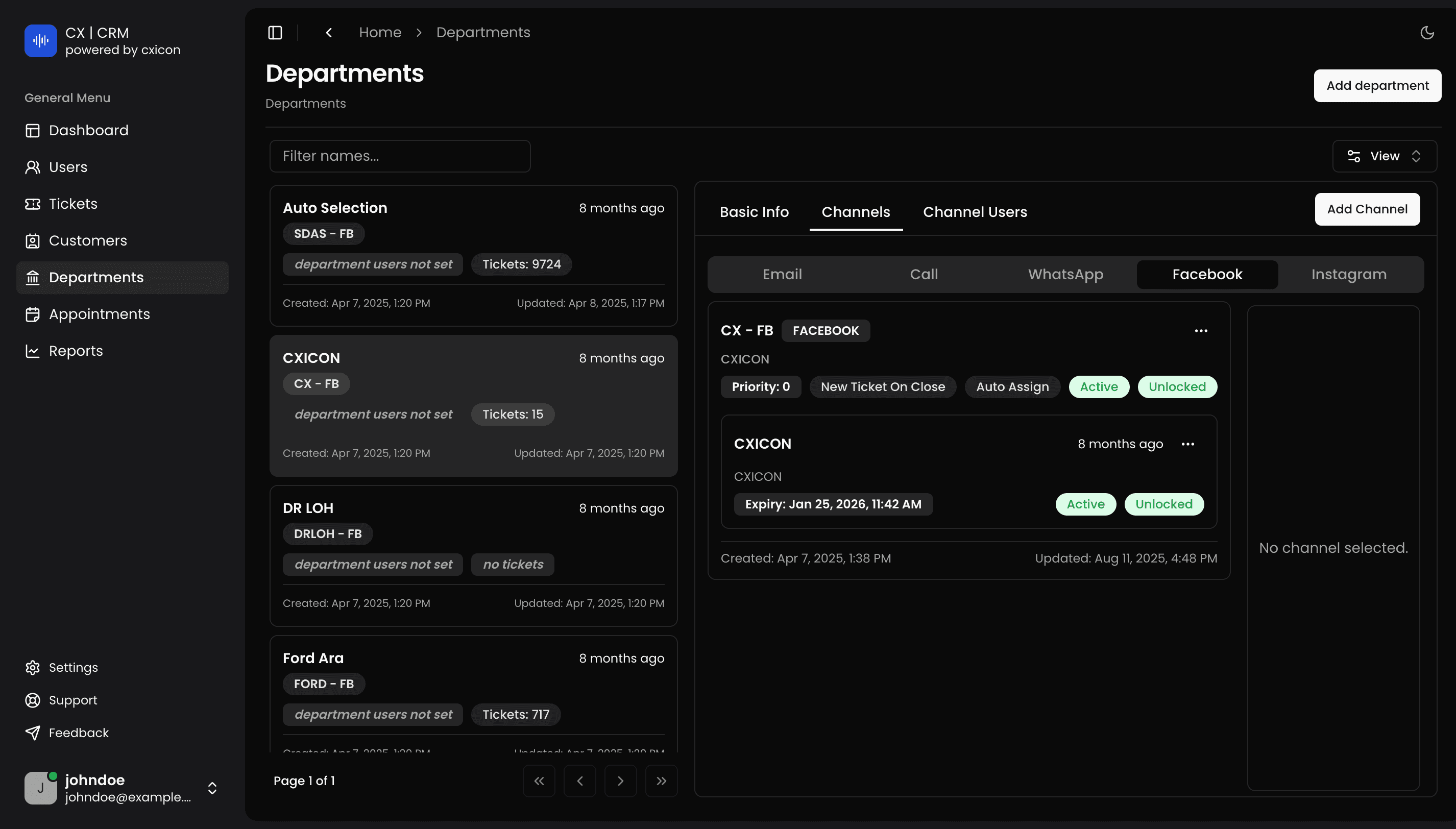This screenshot has height=829, width=1456.
Task: Select Departments in sidebar menu
Action: click(123, 277)
